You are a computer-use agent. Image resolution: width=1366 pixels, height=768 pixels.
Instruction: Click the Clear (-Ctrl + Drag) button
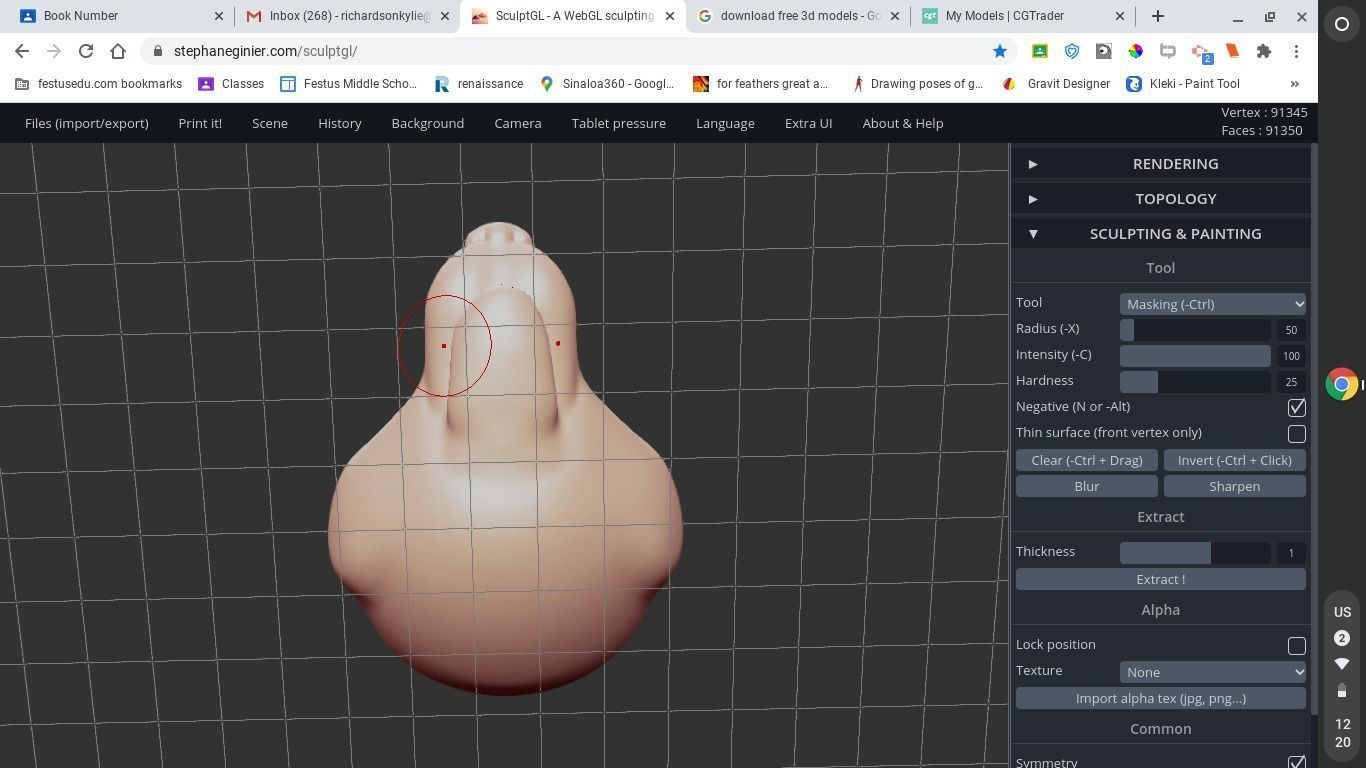pyautogui.click(x=1087, y=460)
